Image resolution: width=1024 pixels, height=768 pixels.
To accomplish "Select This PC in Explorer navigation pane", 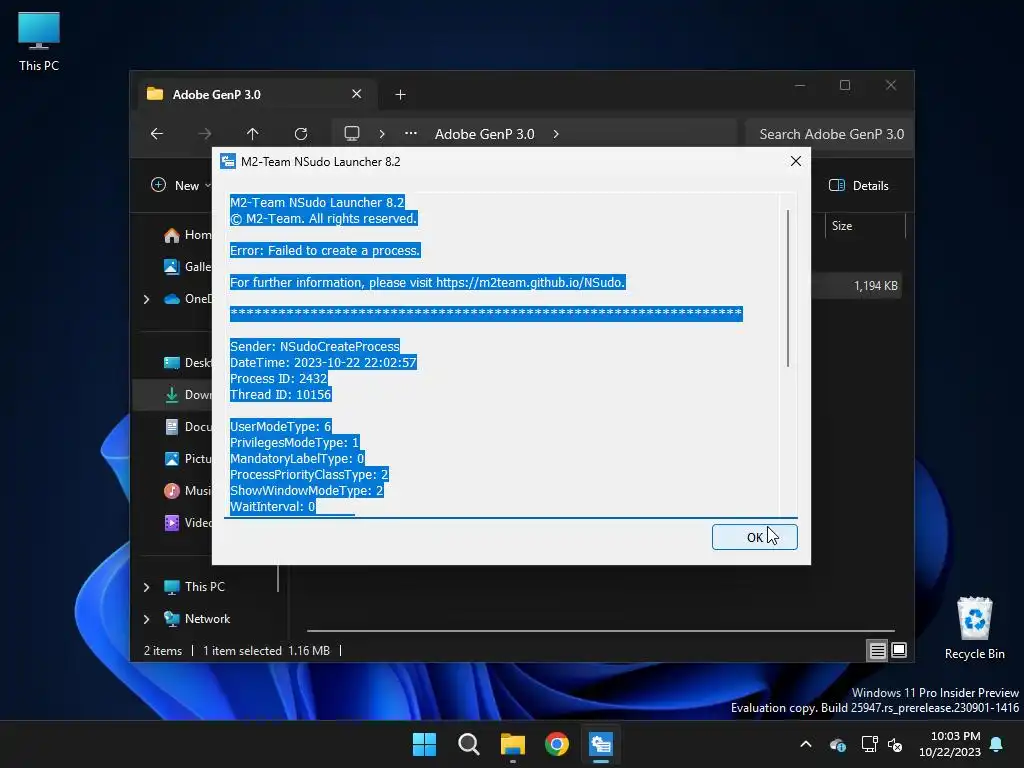I will click(195, 586).
